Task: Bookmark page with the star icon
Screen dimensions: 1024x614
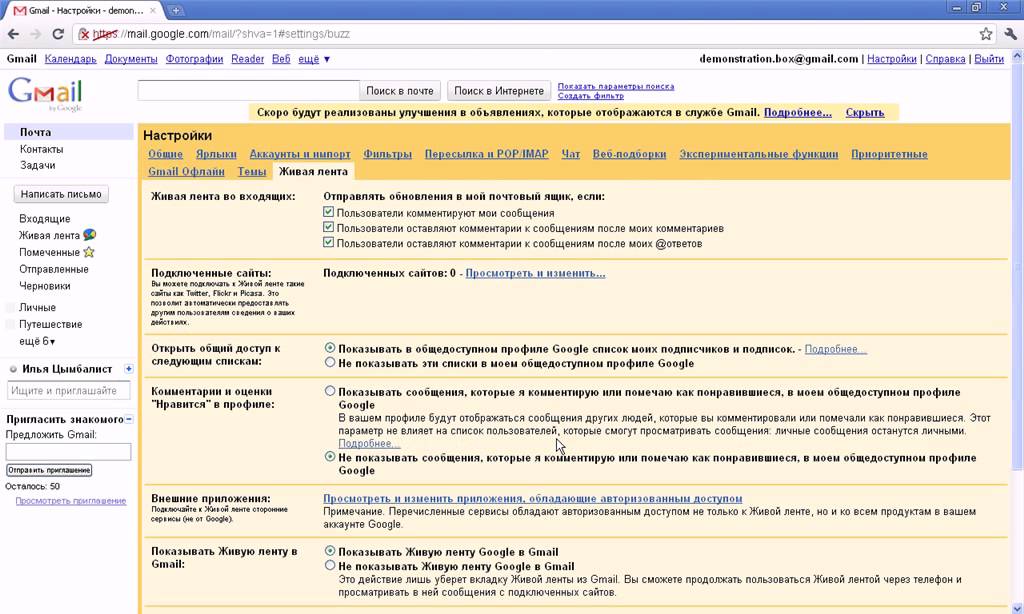Action: (985, 34)
